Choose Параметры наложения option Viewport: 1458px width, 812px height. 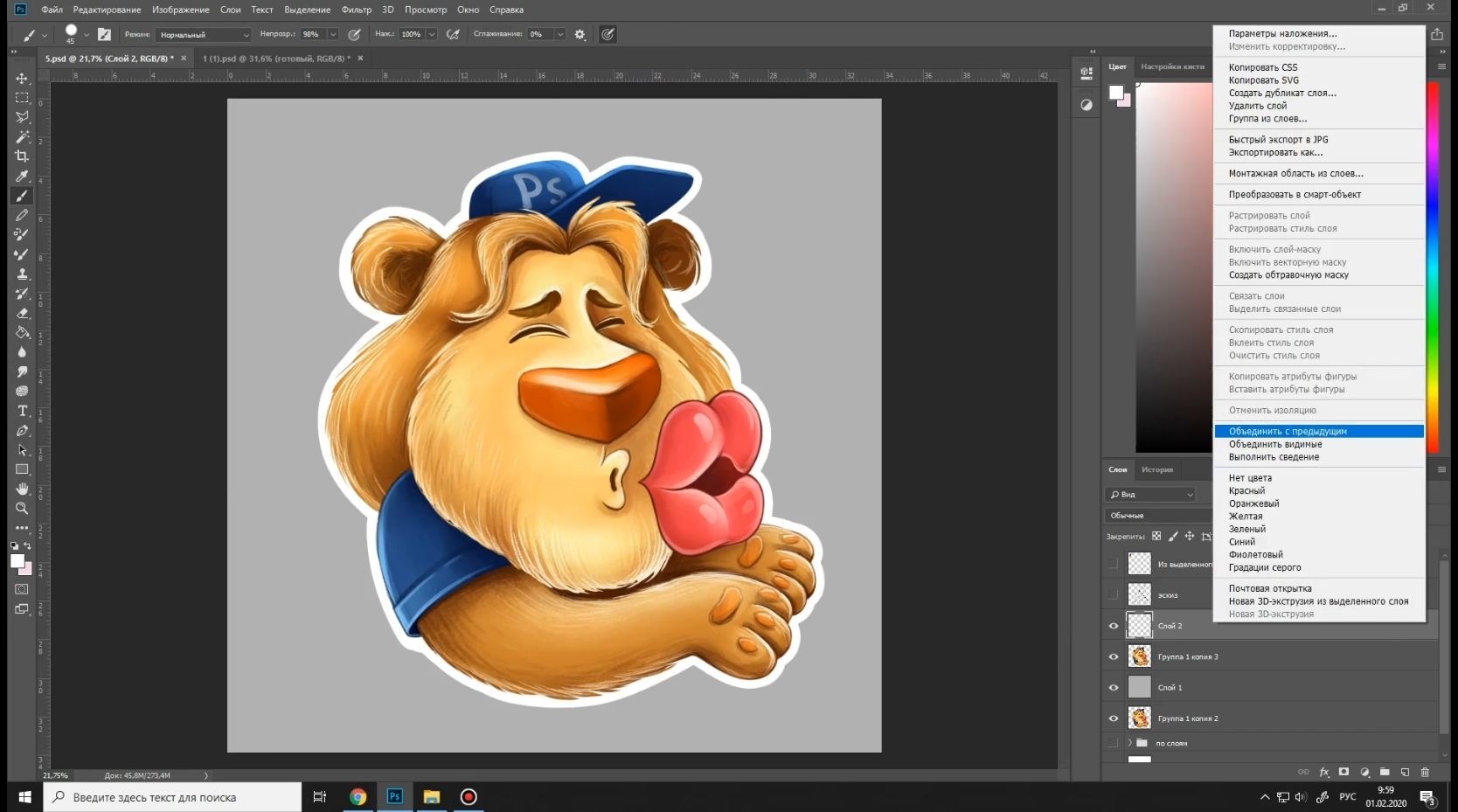click(x=1282, y=34)
